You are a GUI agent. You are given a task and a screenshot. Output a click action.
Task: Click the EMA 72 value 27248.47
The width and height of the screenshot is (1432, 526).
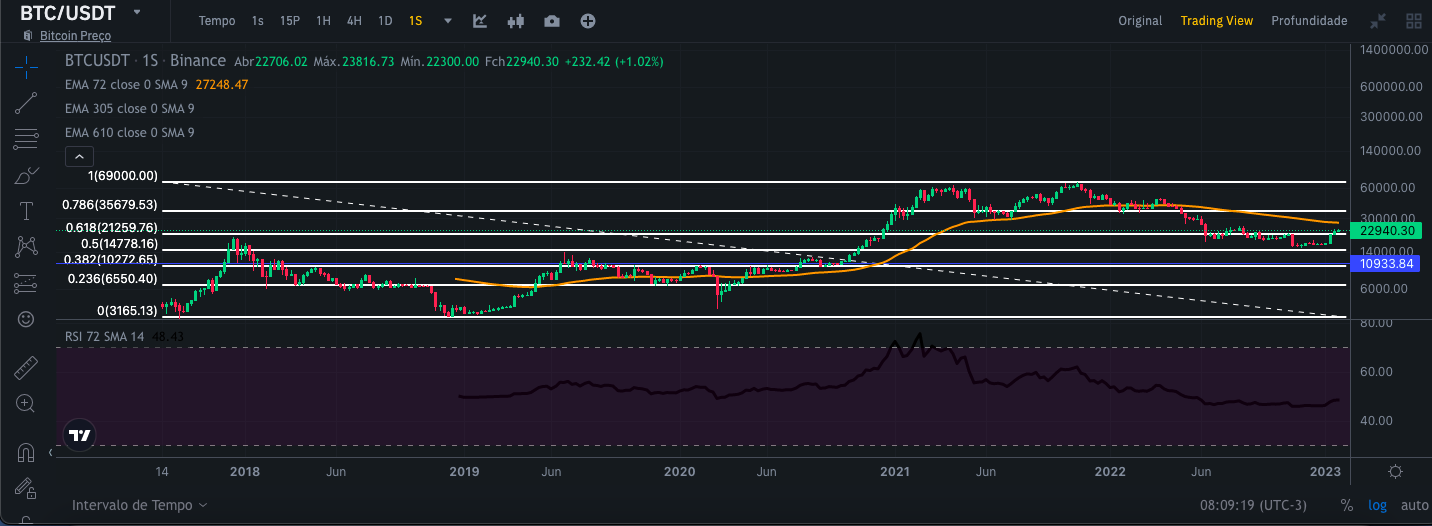222,85
